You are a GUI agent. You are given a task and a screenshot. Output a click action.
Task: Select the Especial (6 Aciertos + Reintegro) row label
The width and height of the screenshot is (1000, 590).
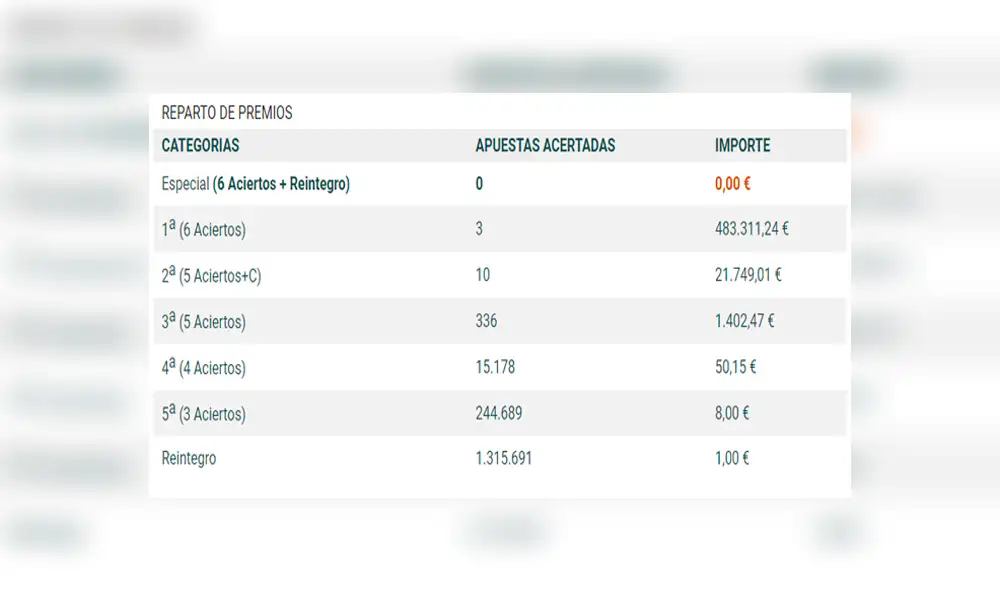pos(255,184)
